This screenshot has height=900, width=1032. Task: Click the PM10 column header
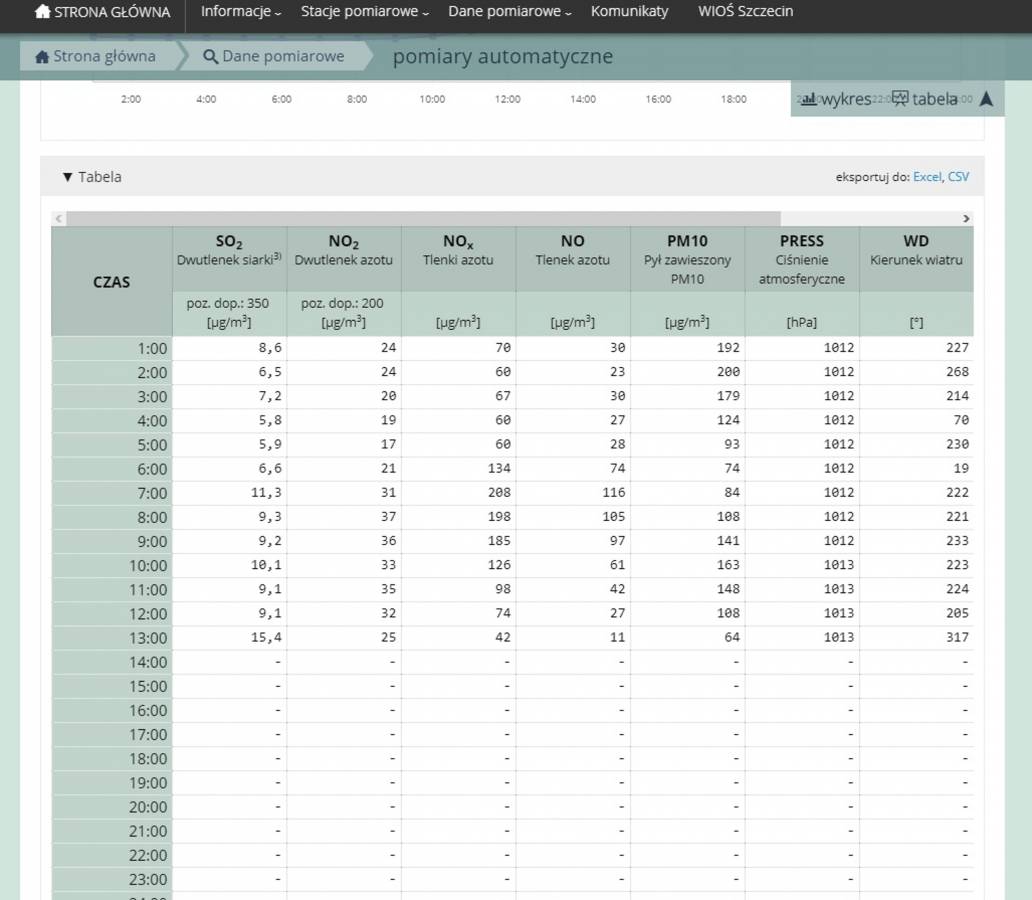pos(687,241)
